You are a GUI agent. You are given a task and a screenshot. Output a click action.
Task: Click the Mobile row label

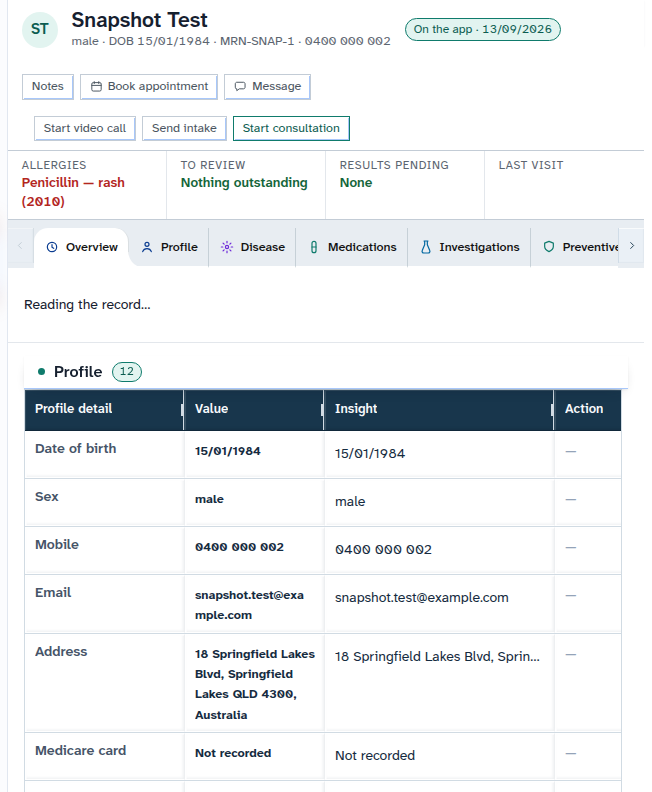click(57, 544)
